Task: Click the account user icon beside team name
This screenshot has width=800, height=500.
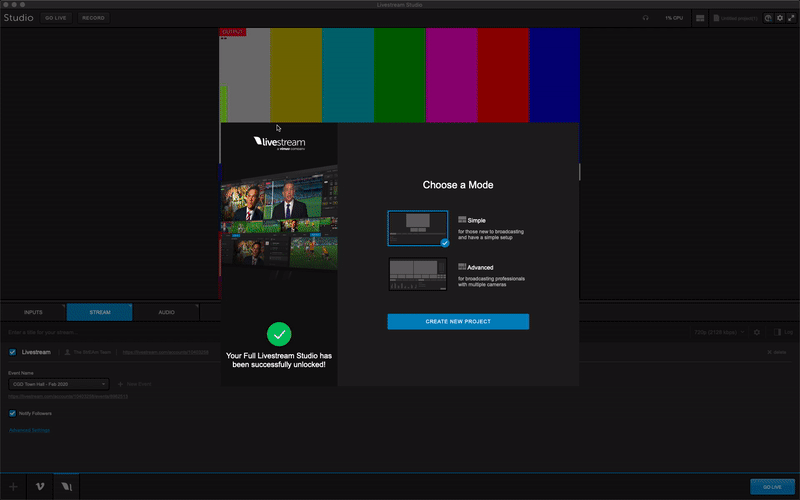Action: [67, 352]
